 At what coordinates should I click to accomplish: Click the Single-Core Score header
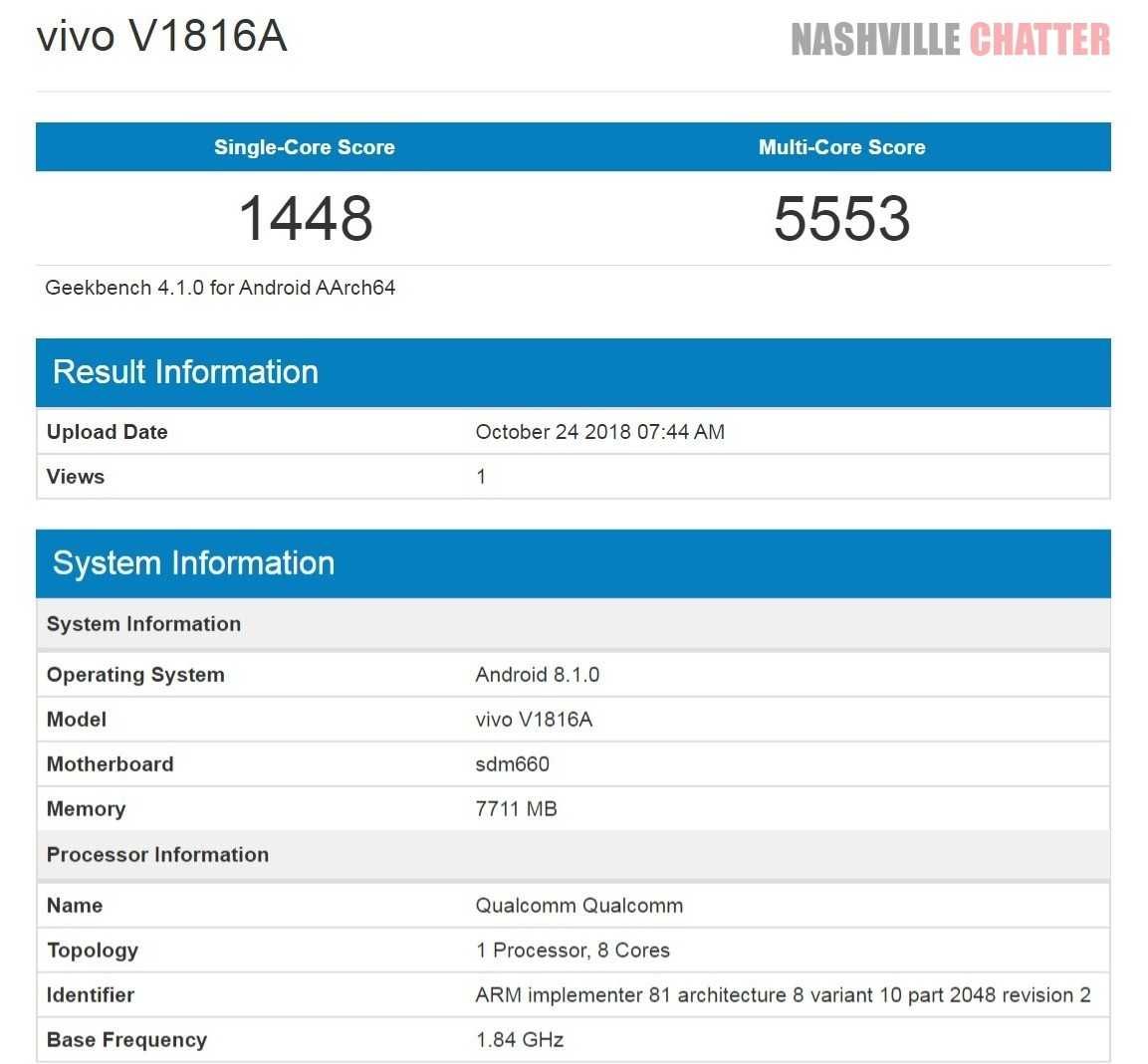click(x=305, y=147)
